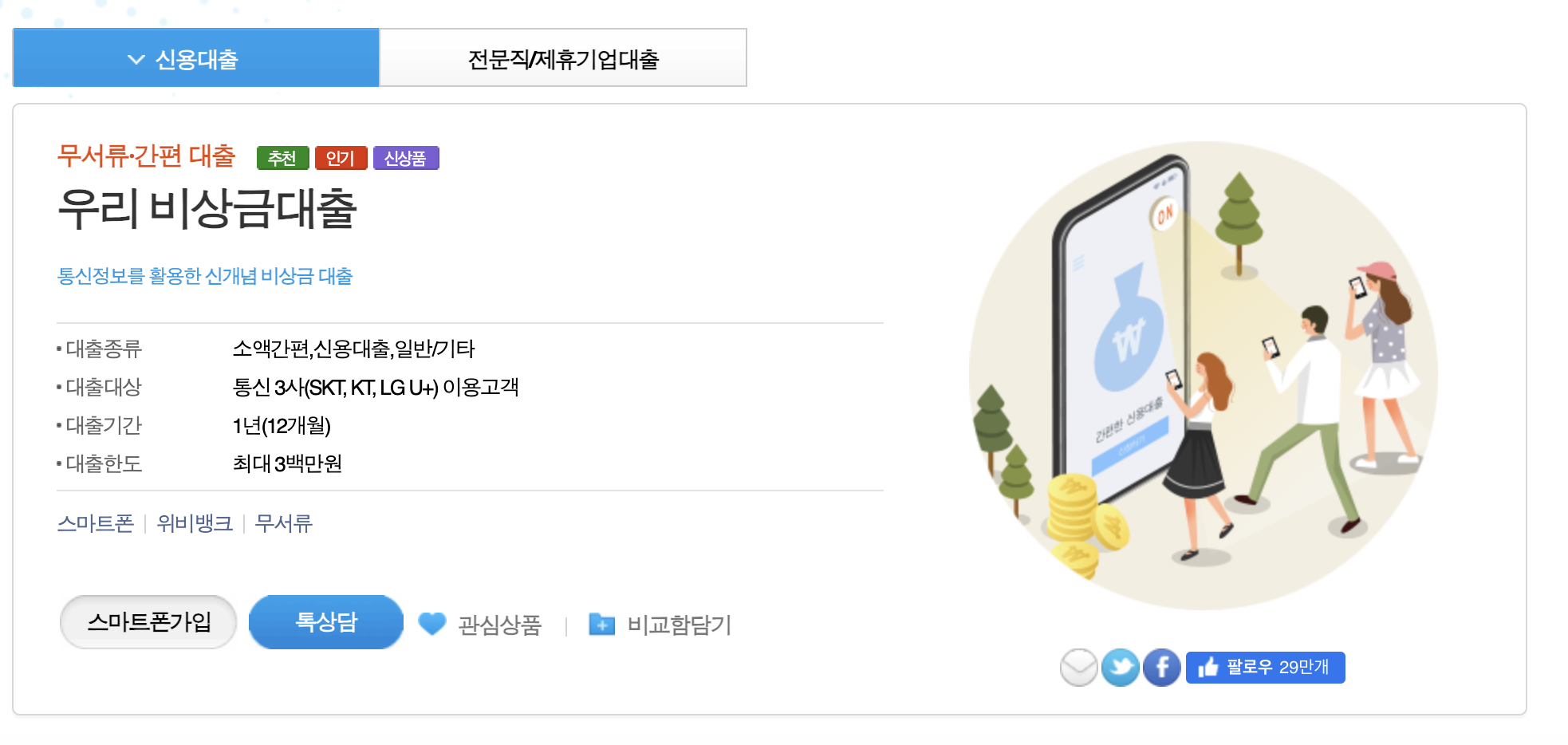Screen dimensions: 1568x745
Task: Click the red 인기 badge
Action: point(341,158)
